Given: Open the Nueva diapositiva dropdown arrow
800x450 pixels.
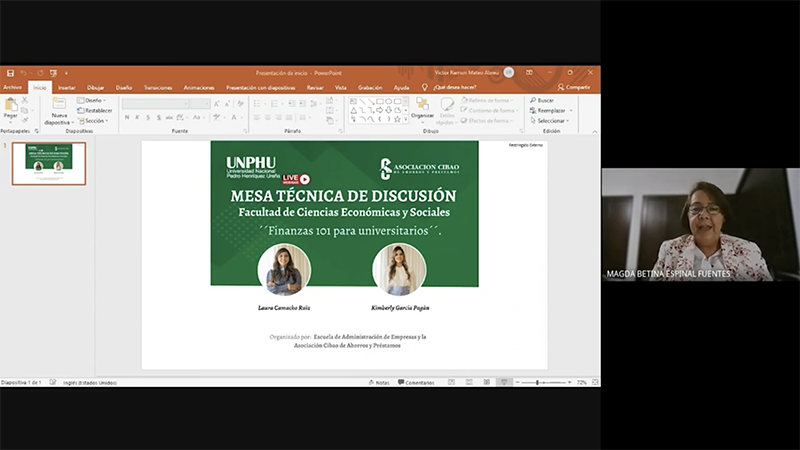Looking at the screenshot, I should tap(72, 122).
